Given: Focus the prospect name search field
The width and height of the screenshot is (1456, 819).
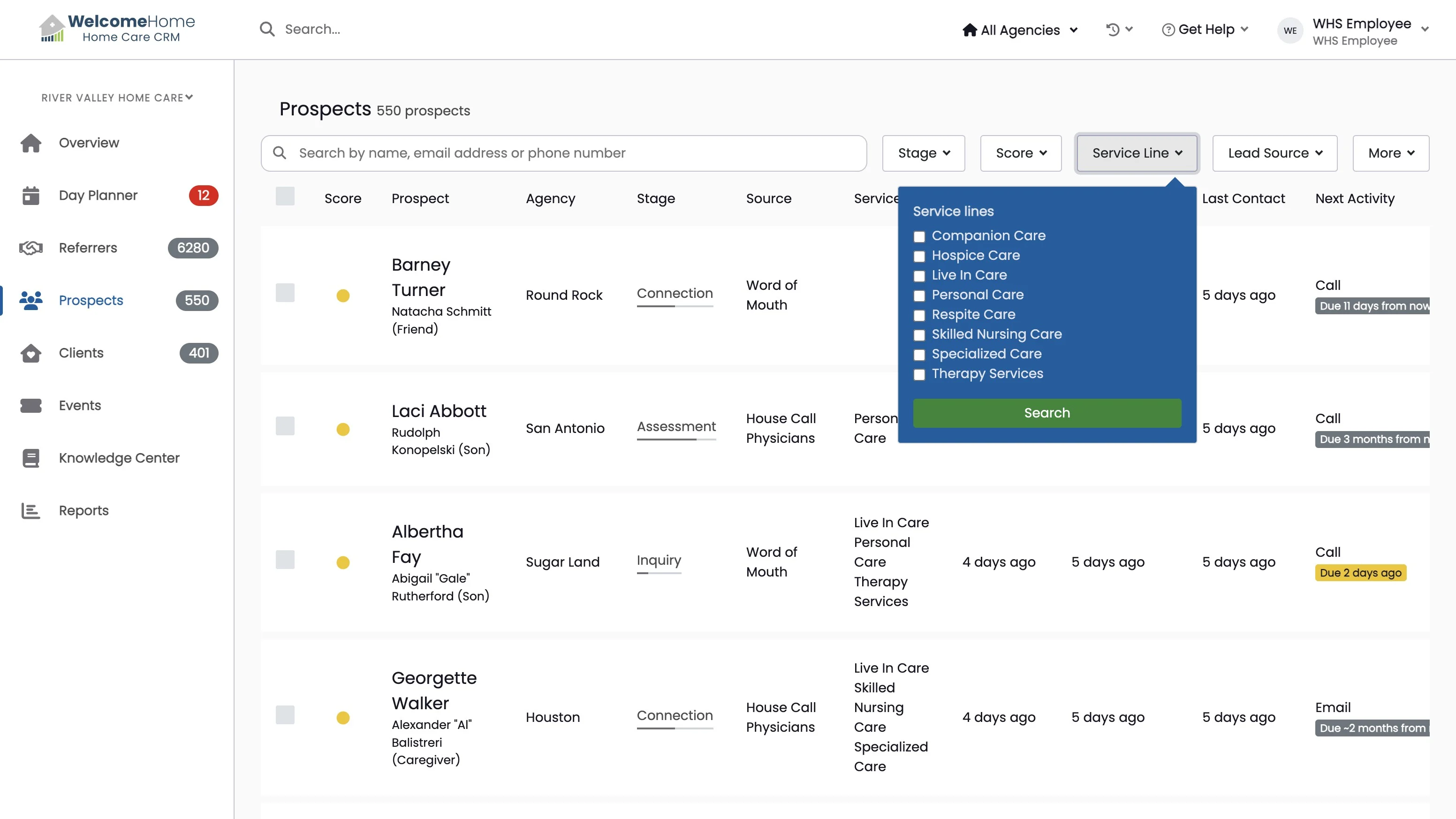Looking at the screenshot, I should [x=571, y=153].
